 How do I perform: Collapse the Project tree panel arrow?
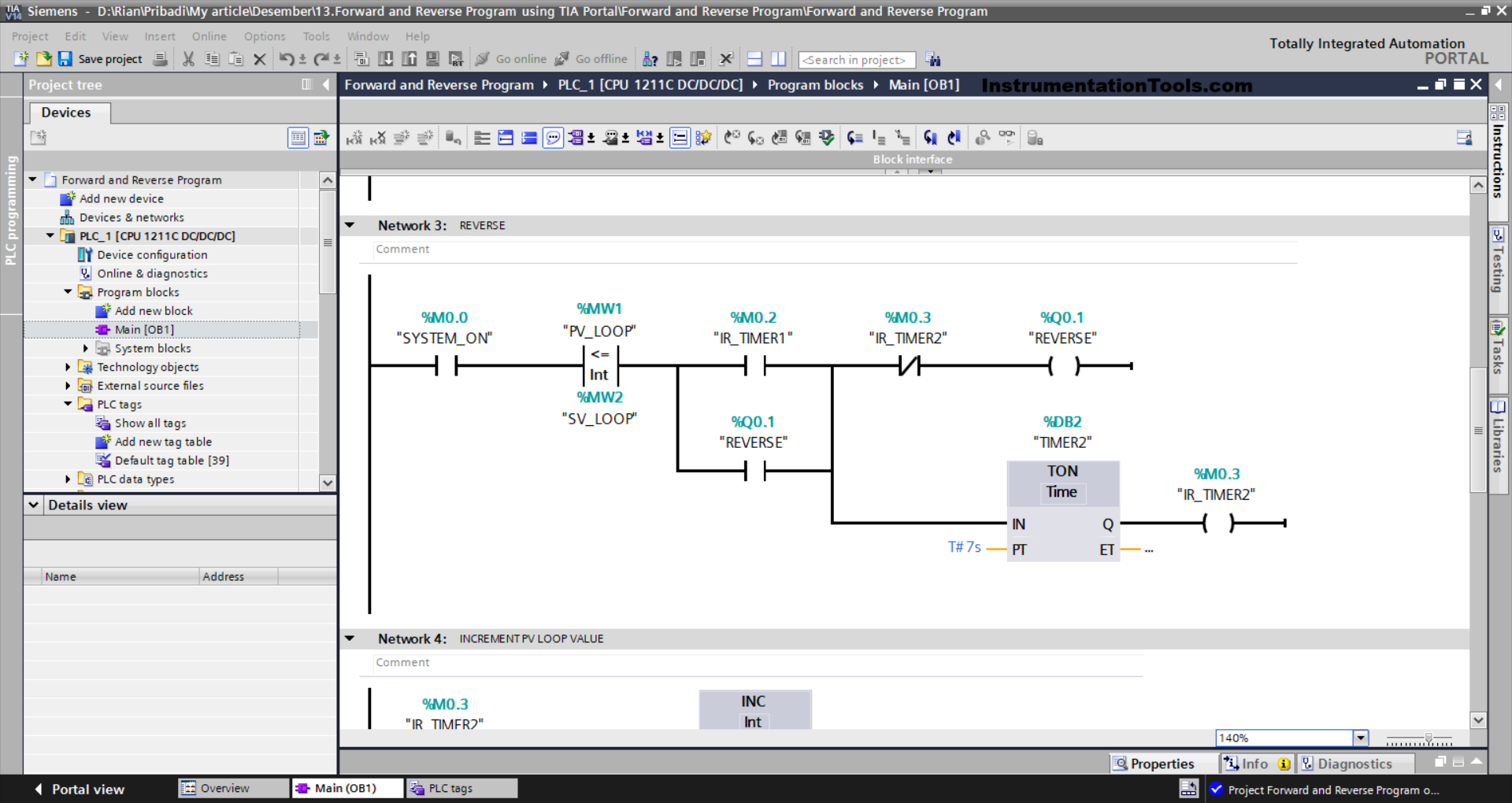325,84
